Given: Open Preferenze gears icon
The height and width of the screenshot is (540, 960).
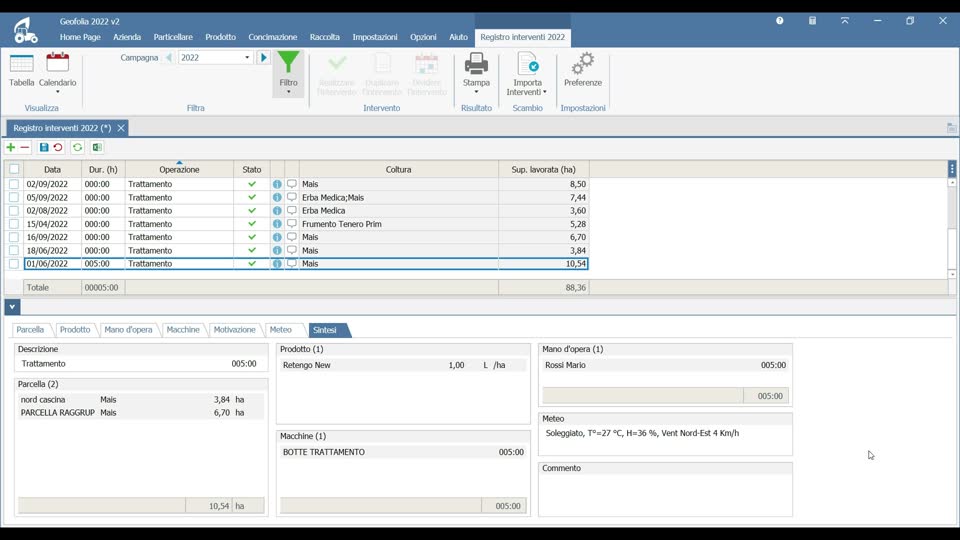Looking at the screenshot, I should (x=583, y=63).
